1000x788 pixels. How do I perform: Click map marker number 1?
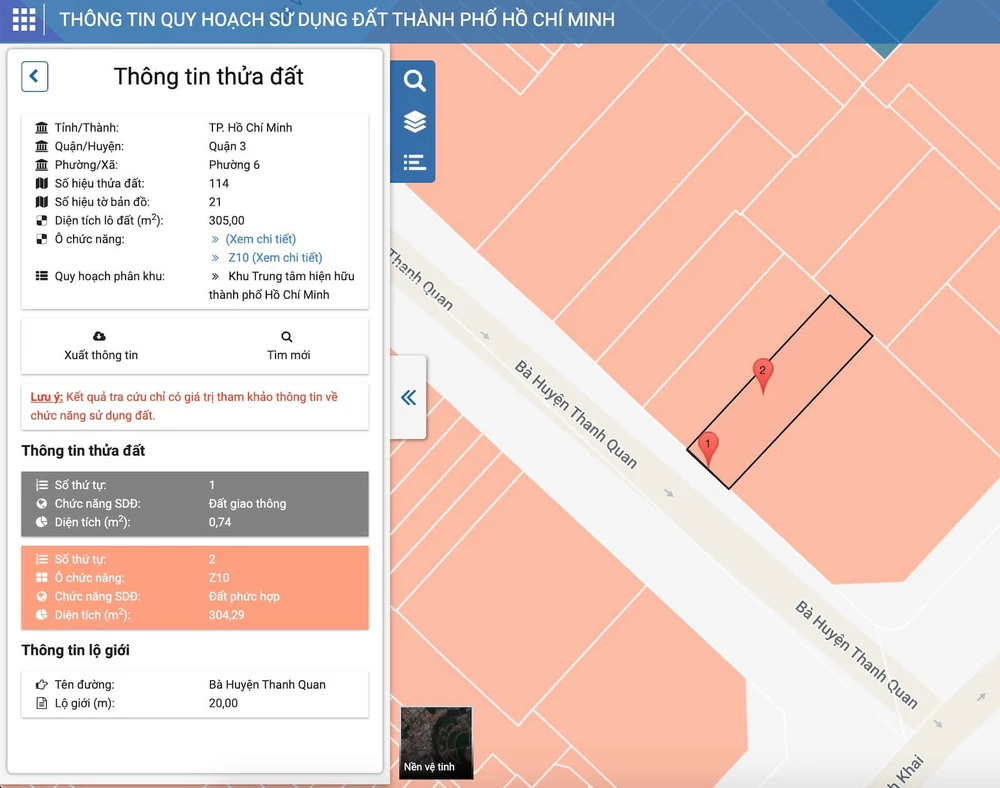click(x=708, y=448)
